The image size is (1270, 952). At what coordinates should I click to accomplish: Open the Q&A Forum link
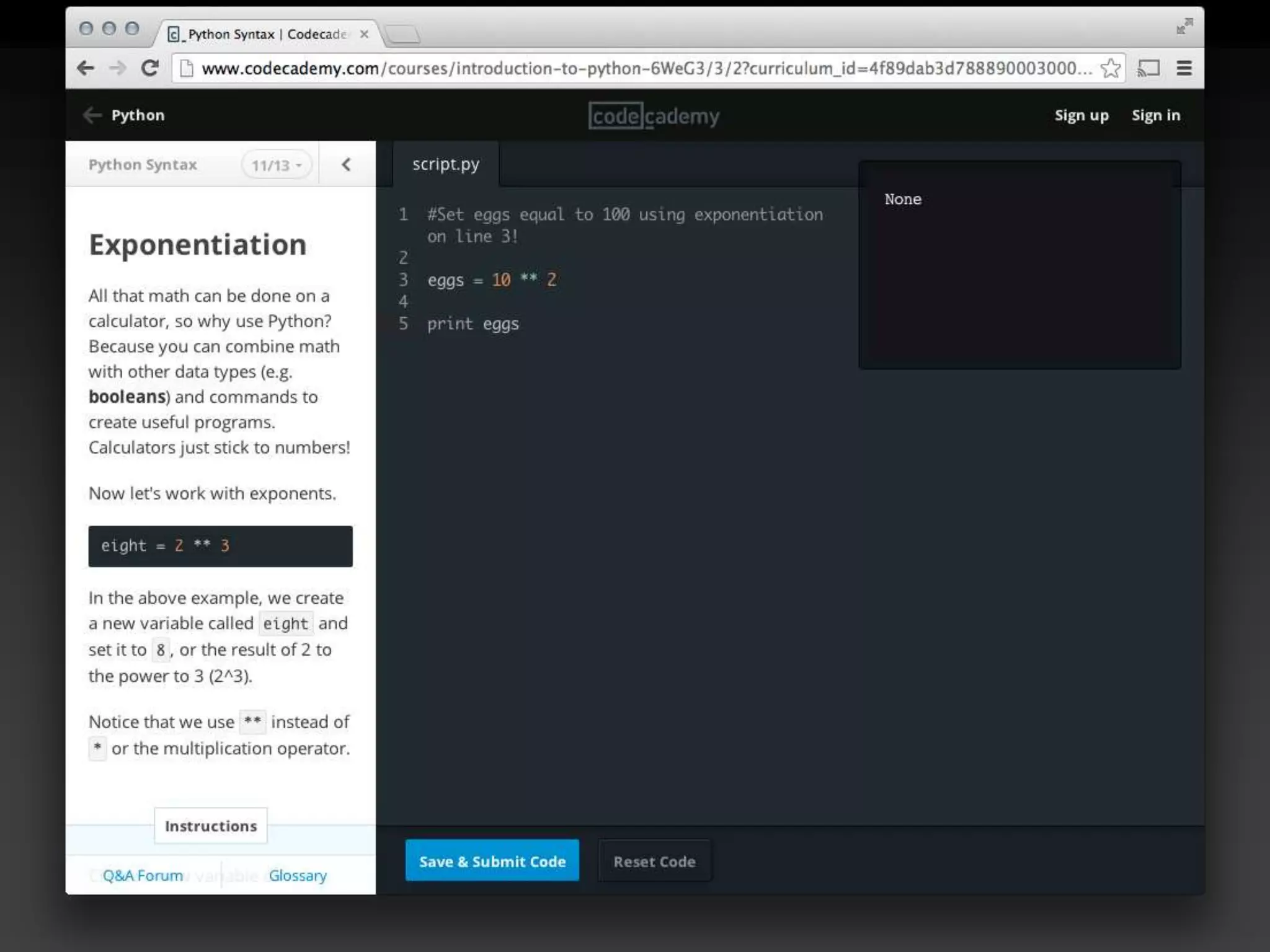pyautogui.click(x=143, y=875)
